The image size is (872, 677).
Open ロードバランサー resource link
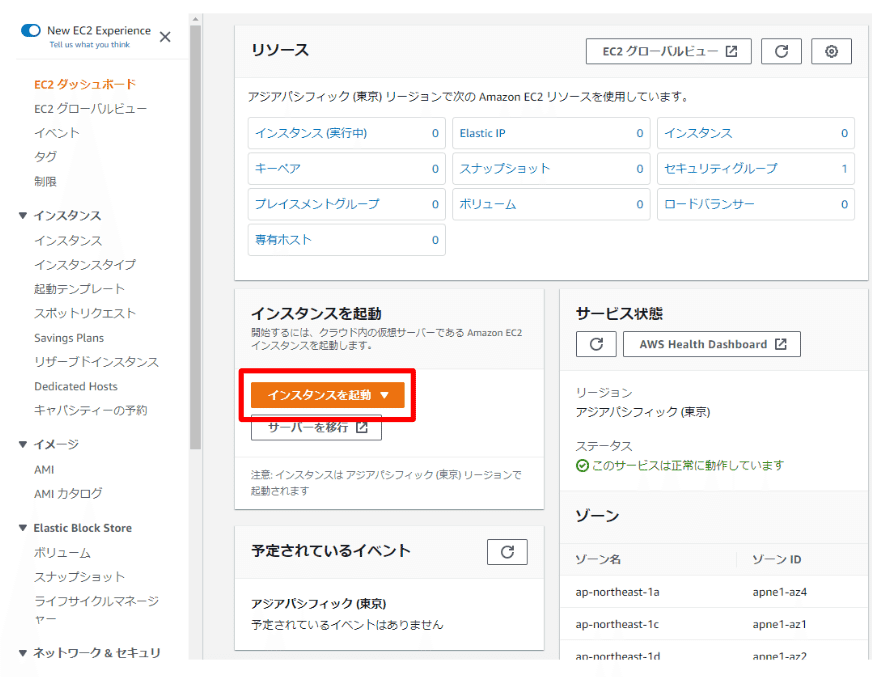point(709,204)
